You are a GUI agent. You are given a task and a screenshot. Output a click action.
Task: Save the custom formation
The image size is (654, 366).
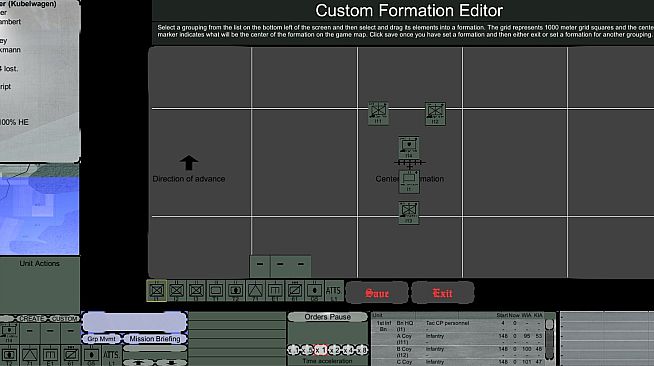pyautogui.click(x=377, y=293)
